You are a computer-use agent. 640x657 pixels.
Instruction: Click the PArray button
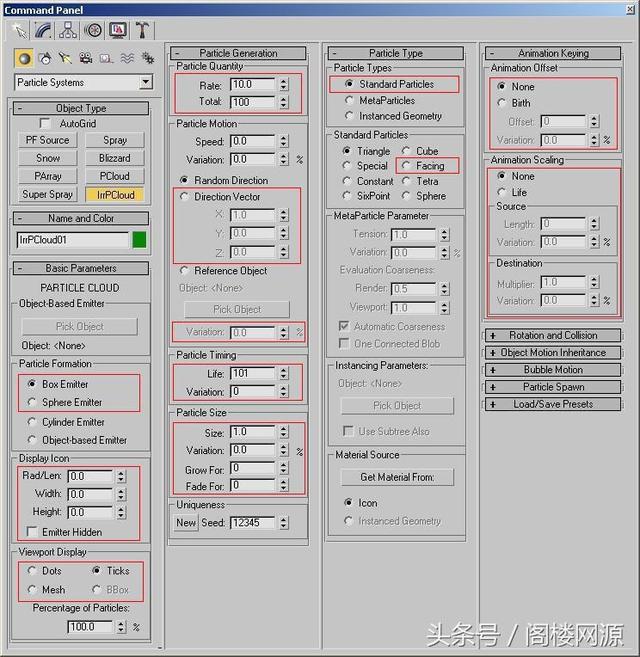point(48,176)
